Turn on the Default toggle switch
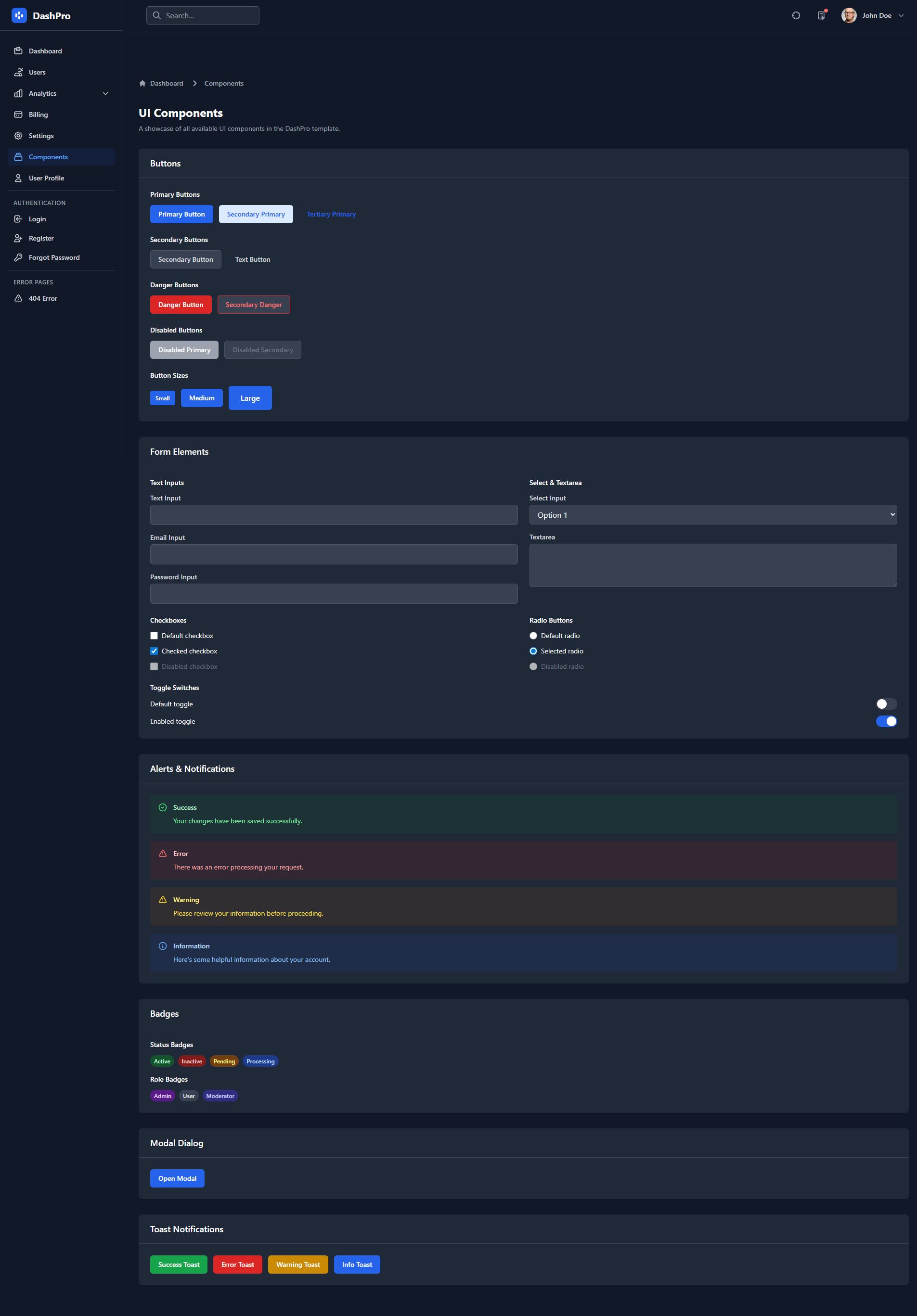Viewport: 917px width, 1316px height. [x=886, y=704]
